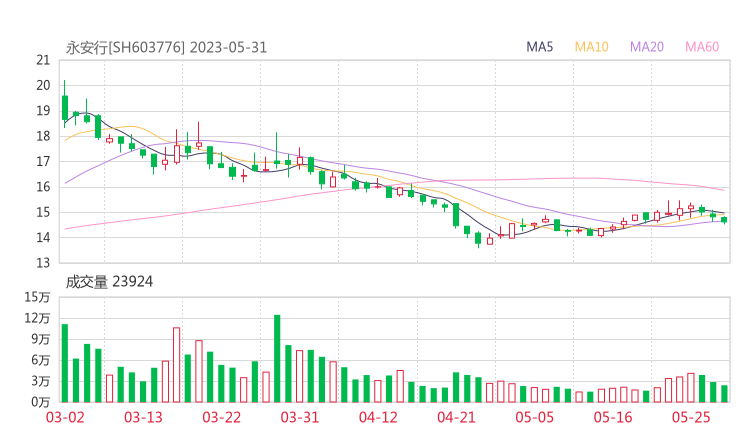Click the price axis value 17

(43, 161)
